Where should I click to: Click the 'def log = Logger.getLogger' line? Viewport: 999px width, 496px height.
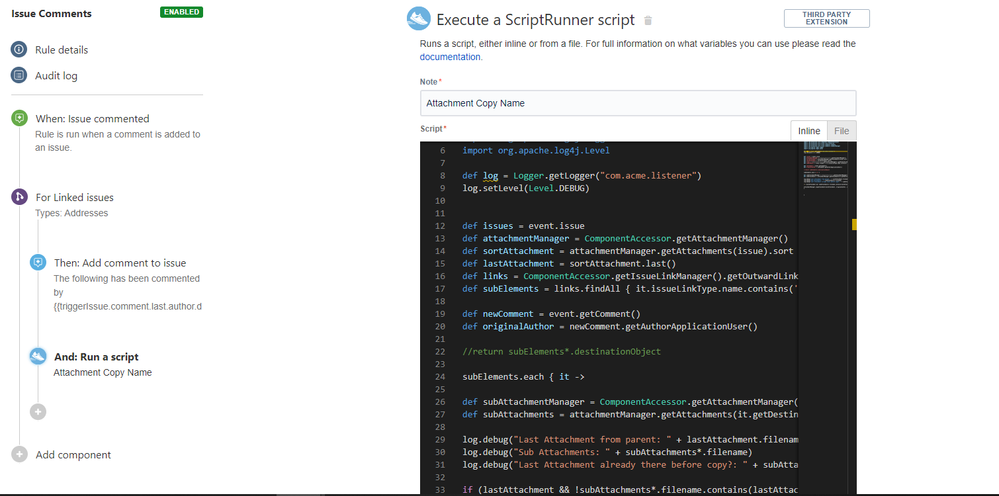pos(582,176)
